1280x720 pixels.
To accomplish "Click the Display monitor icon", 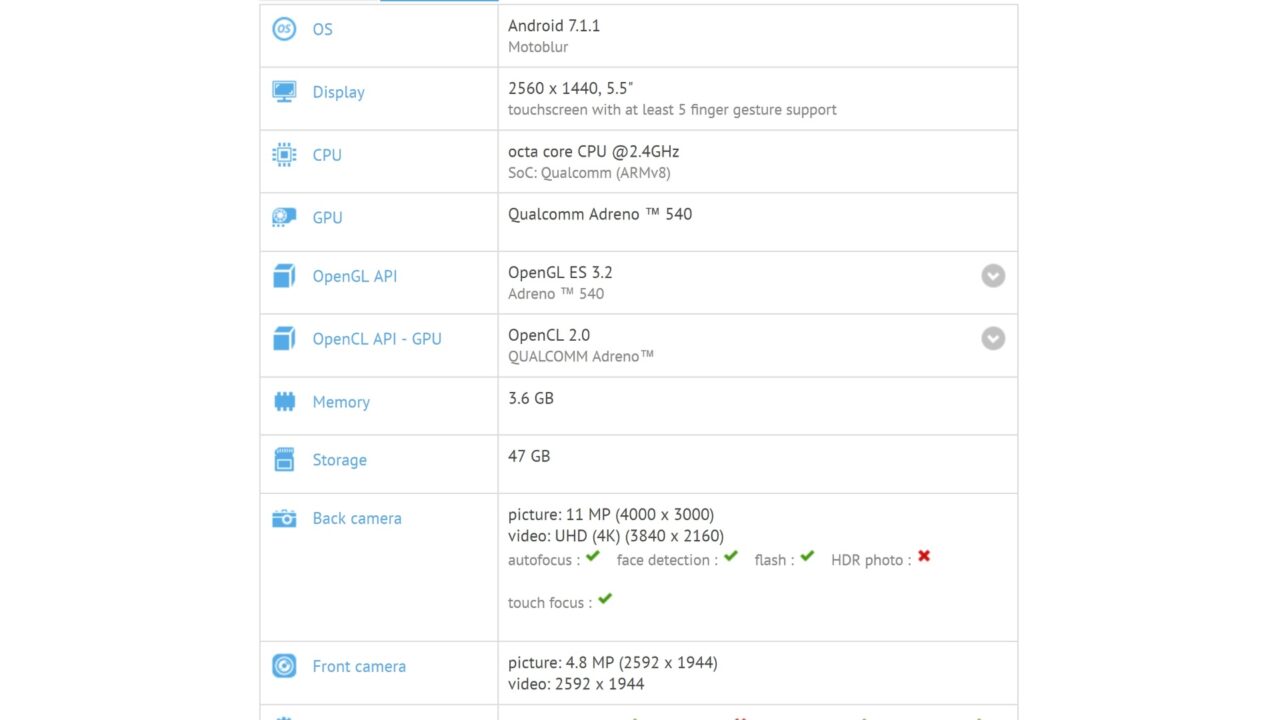I will pyautogui.click(x=284, y=92).
